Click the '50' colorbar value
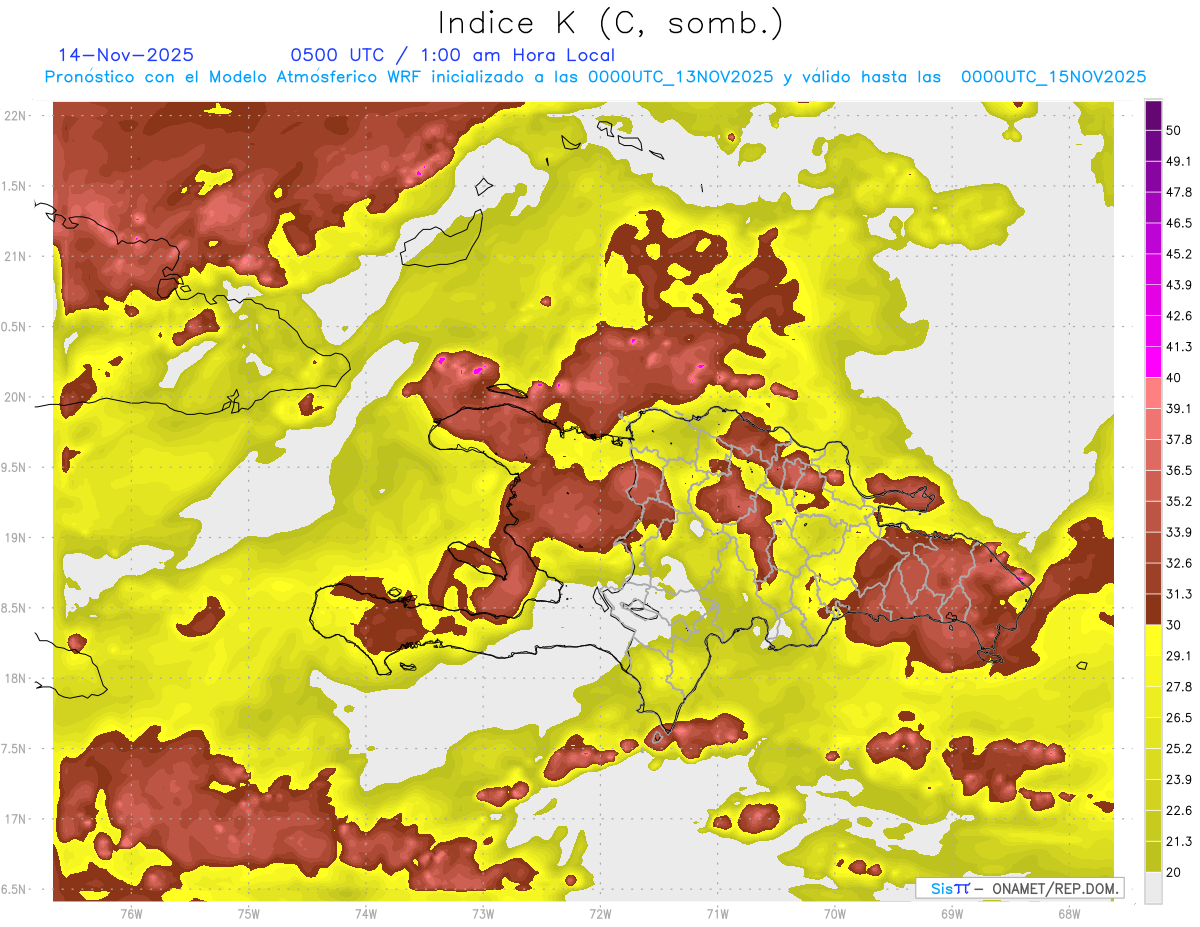Viewport: 1200px width, 927px height. [1175, 130]
